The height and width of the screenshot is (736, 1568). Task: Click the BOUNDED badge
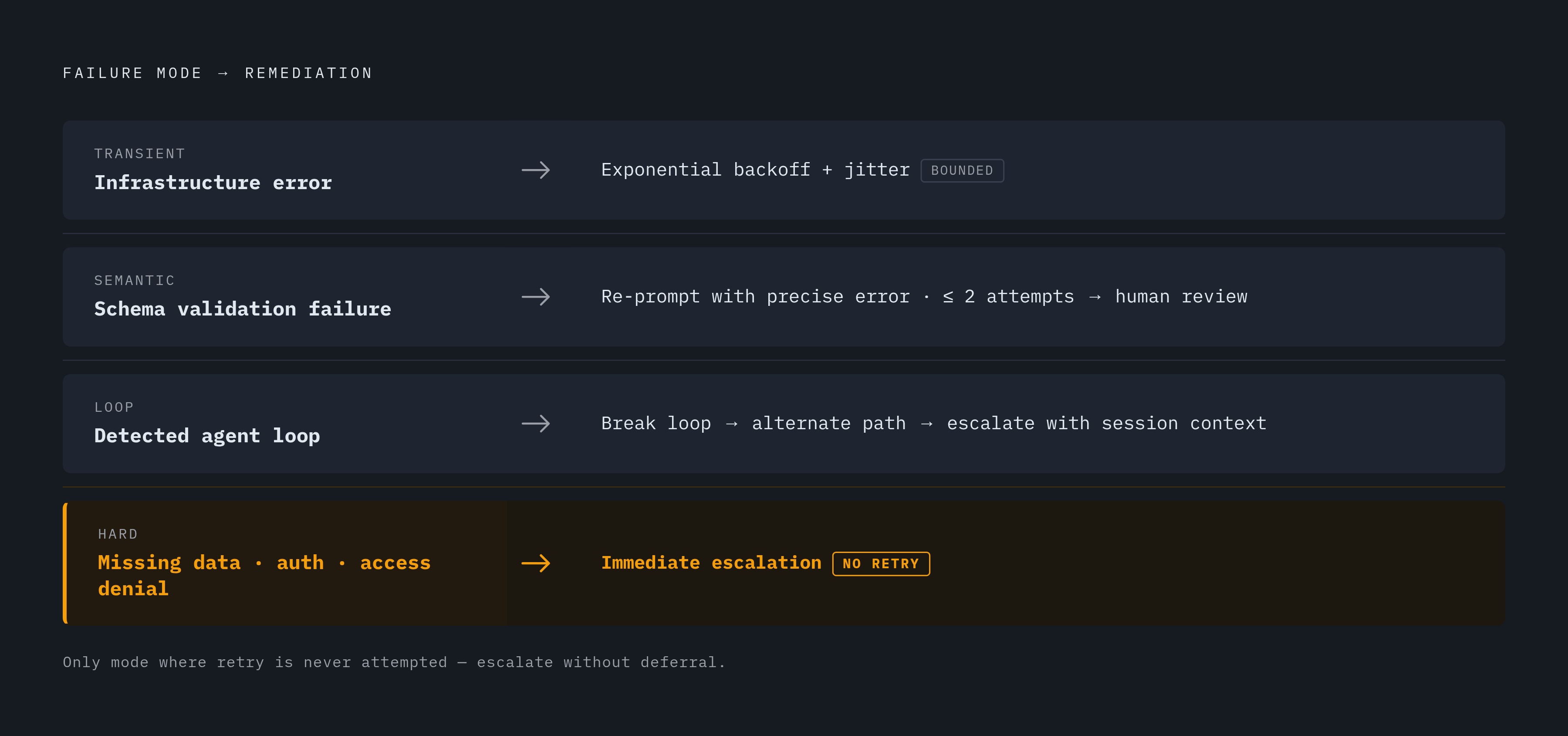click(962, 170)
